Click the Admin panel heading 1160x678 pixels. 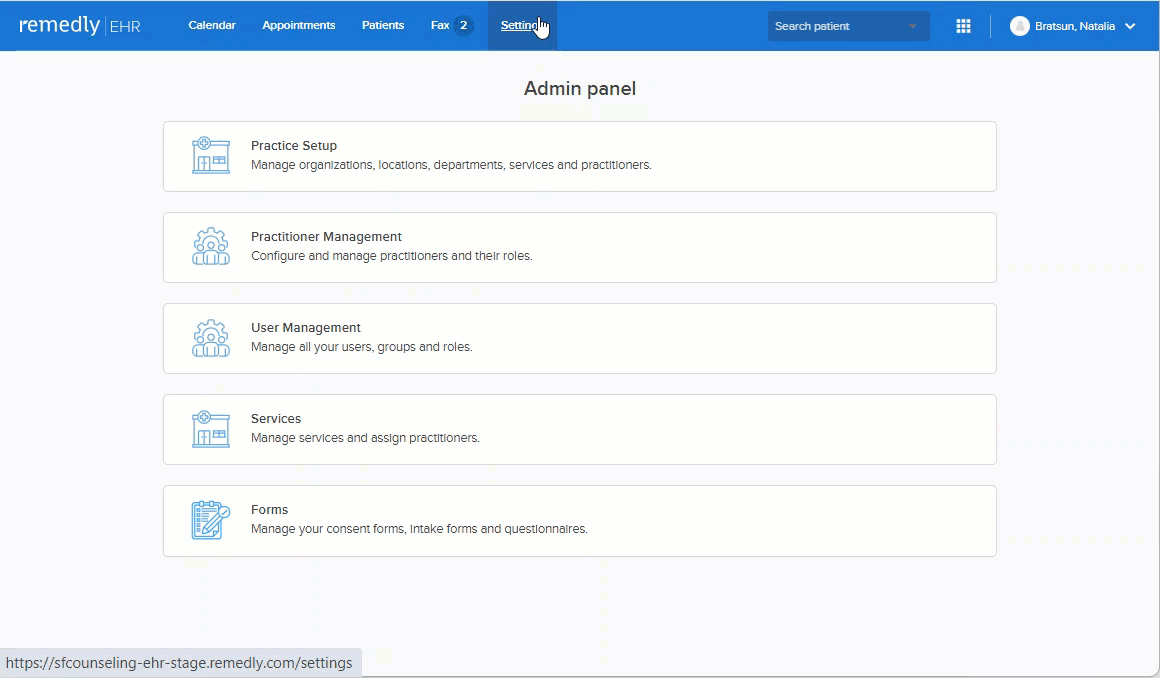(x=580, y=88)
